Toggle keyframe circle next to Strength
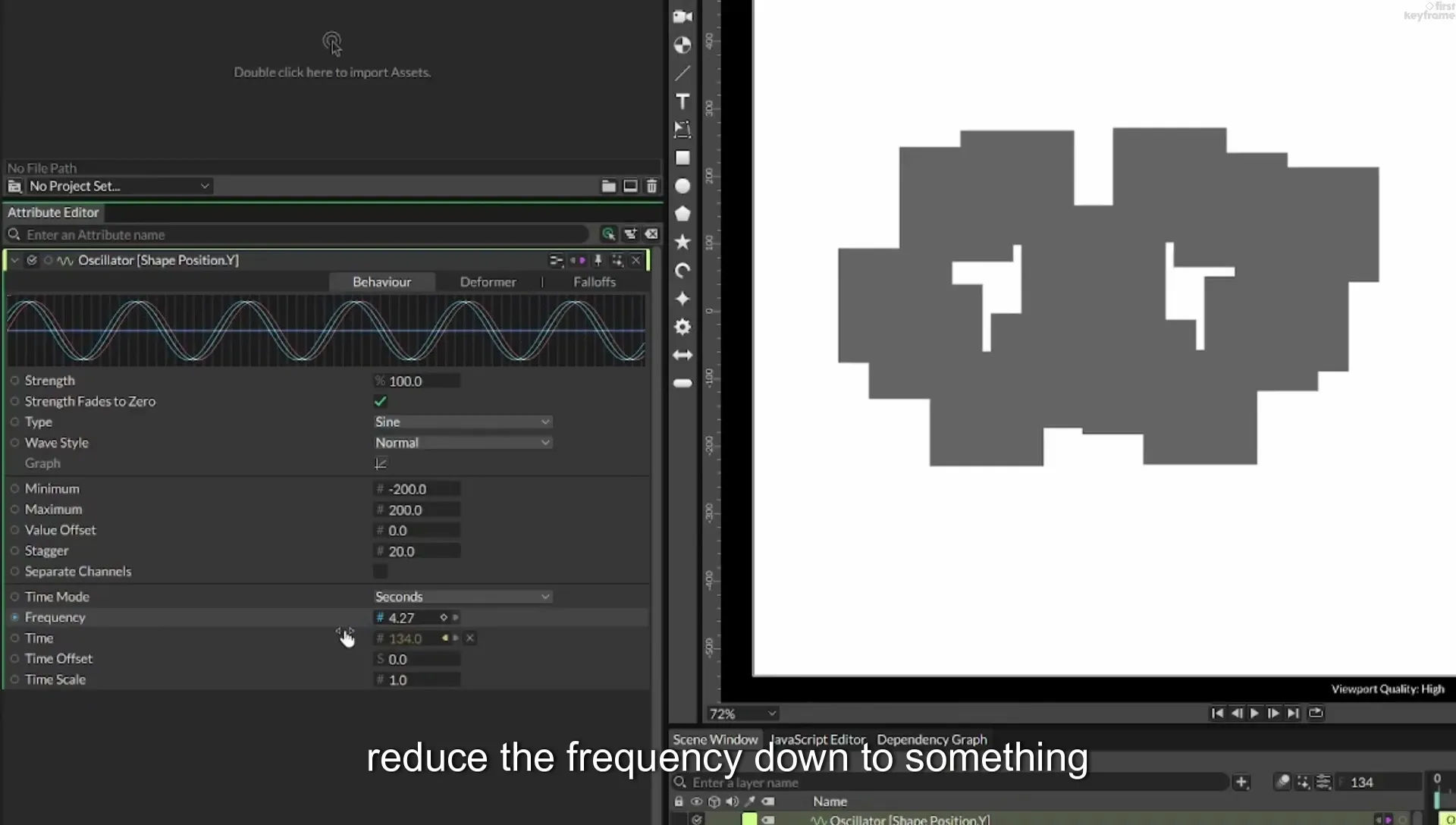 [x=14, y=381]
